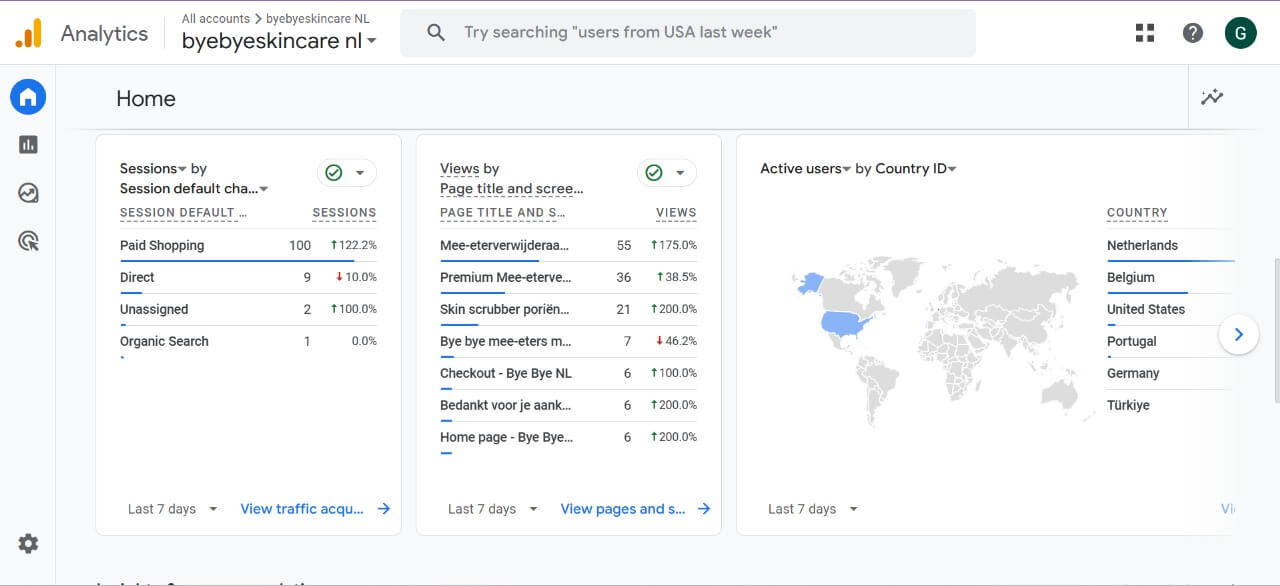Open the byebyeskincare nl property selector
The image size is (1280, 586).
pos(279,42)
